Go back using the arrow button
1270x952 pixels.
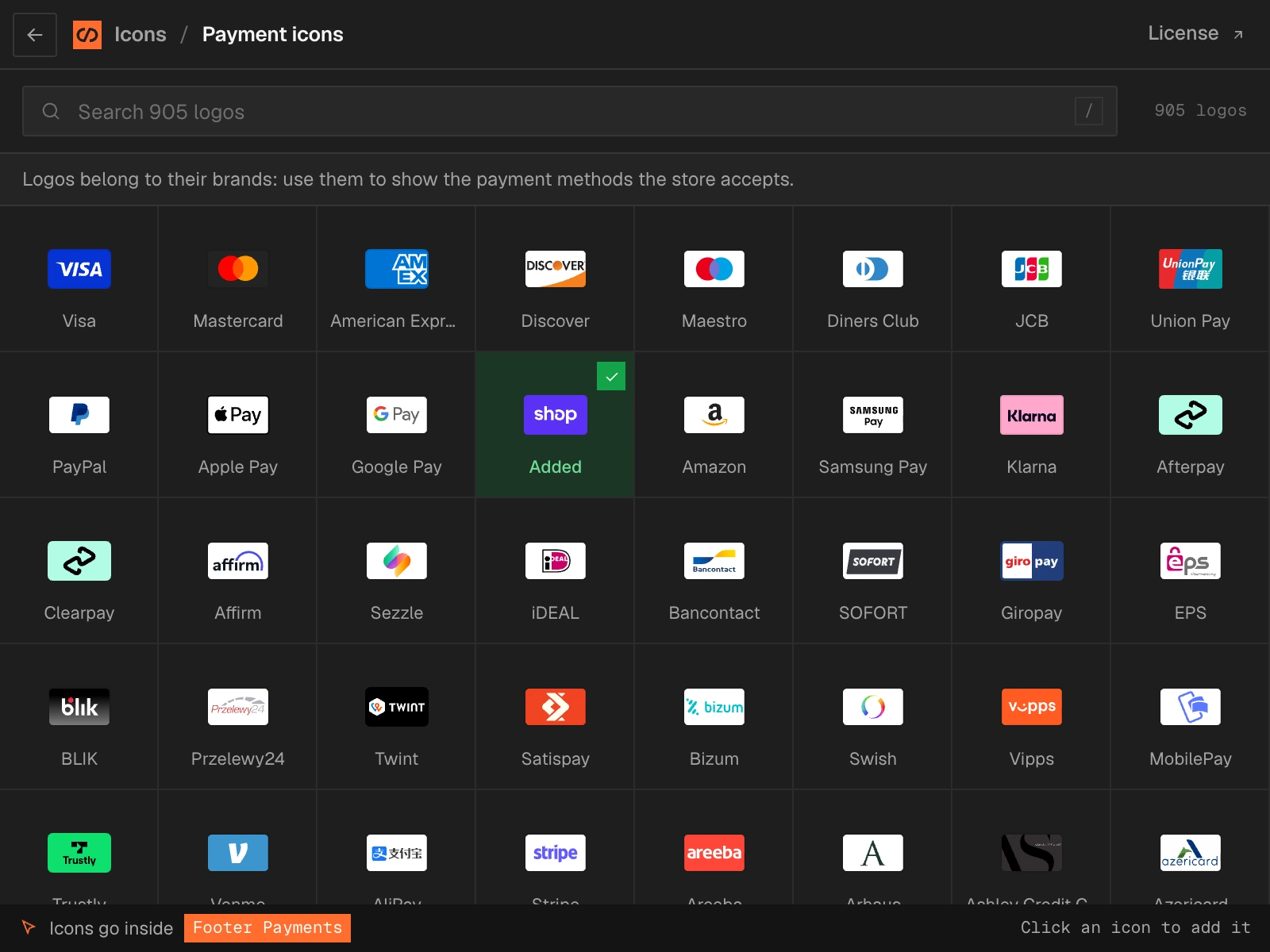coord(35,35)
